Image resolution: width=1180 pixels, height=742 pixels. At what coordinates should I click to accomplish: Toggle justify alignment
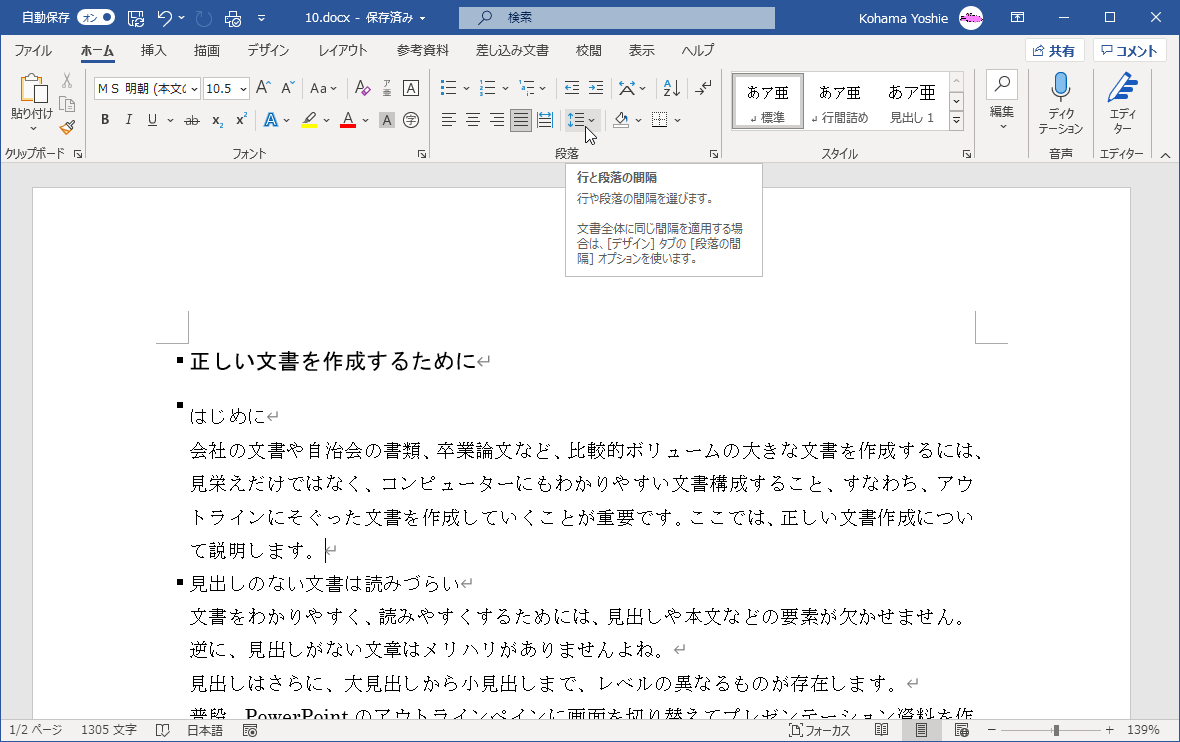(x=521, y=120)
